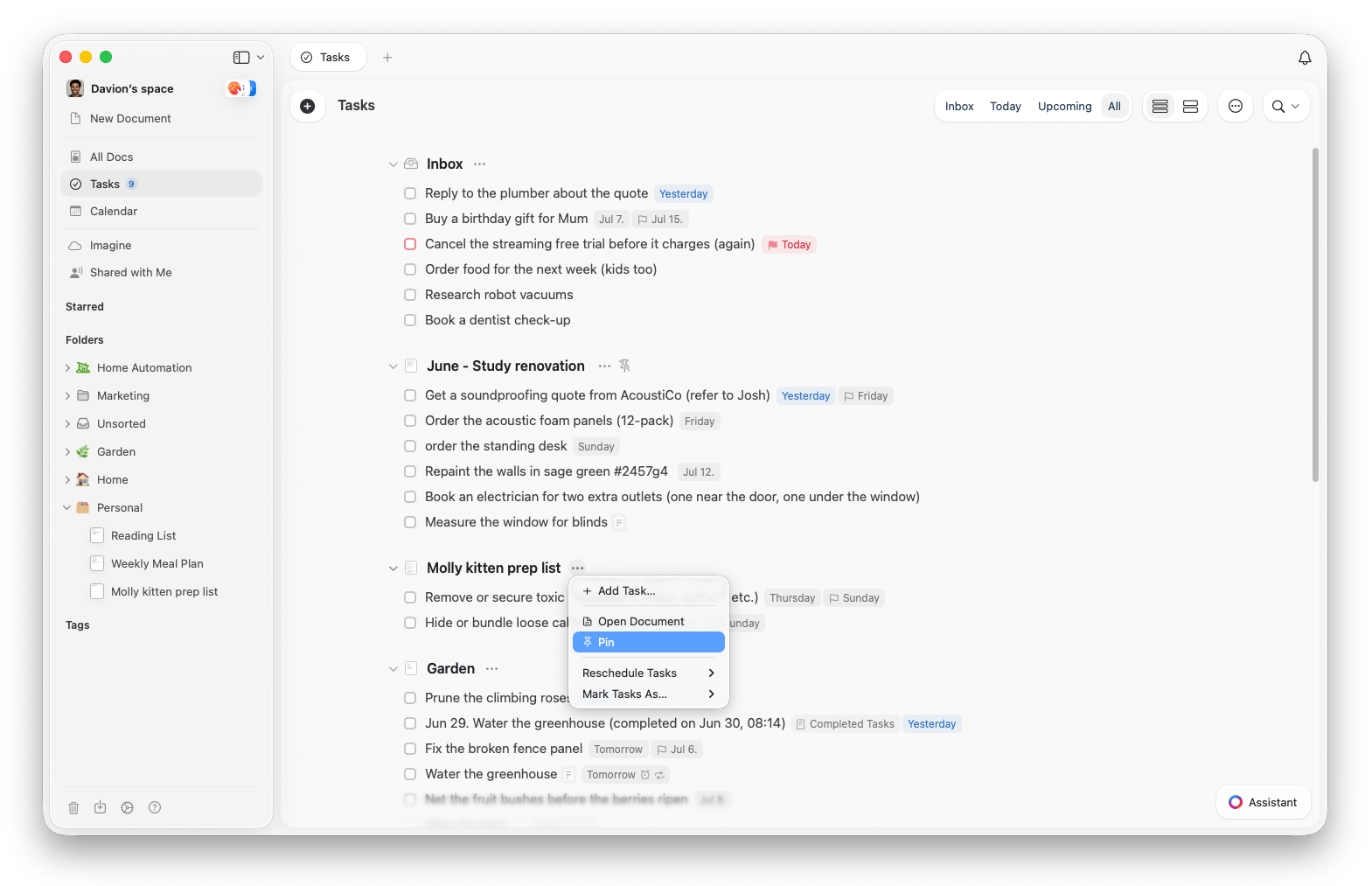Open Inbox section ellipsis menu
Viewport: 1372px width, 886px height.
[479, 164]
